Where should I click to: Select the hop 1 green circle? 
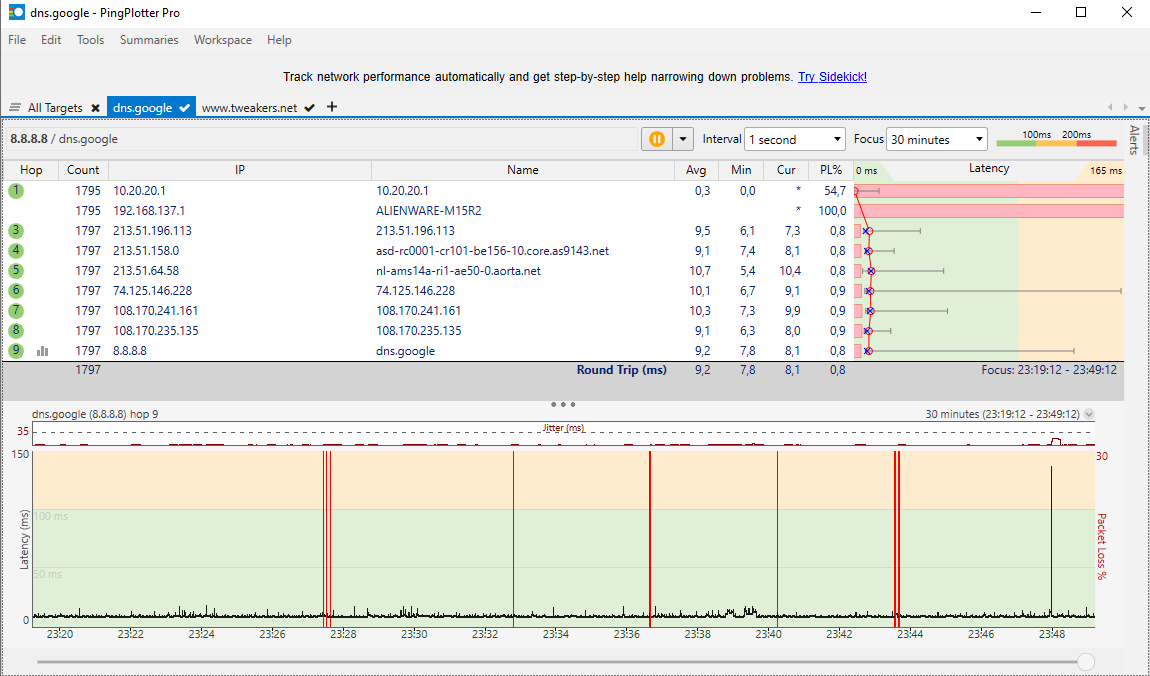(16, 190)
